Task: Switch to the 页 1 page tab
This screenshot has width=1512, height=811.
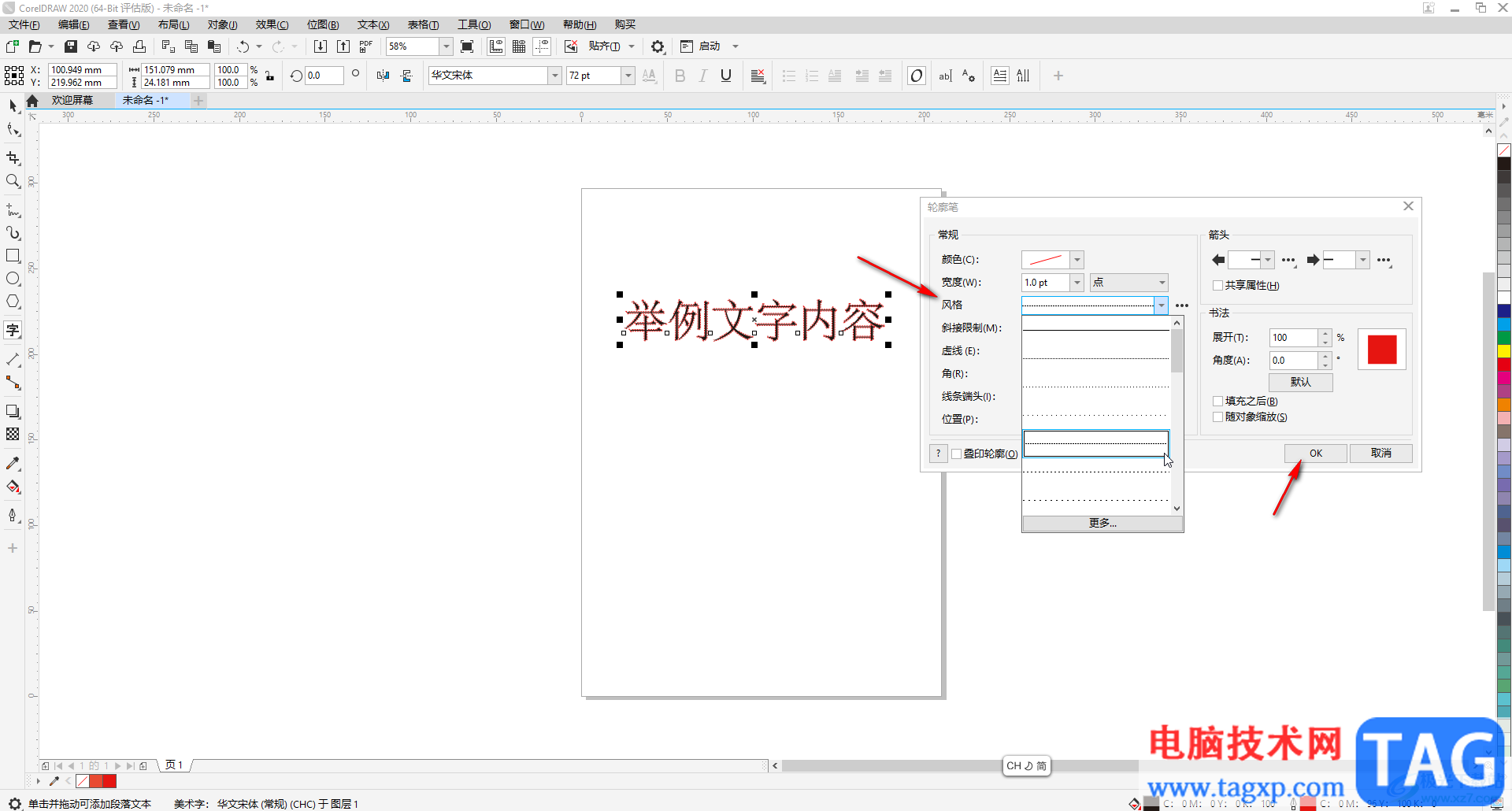Action: (x=174, y=765)
